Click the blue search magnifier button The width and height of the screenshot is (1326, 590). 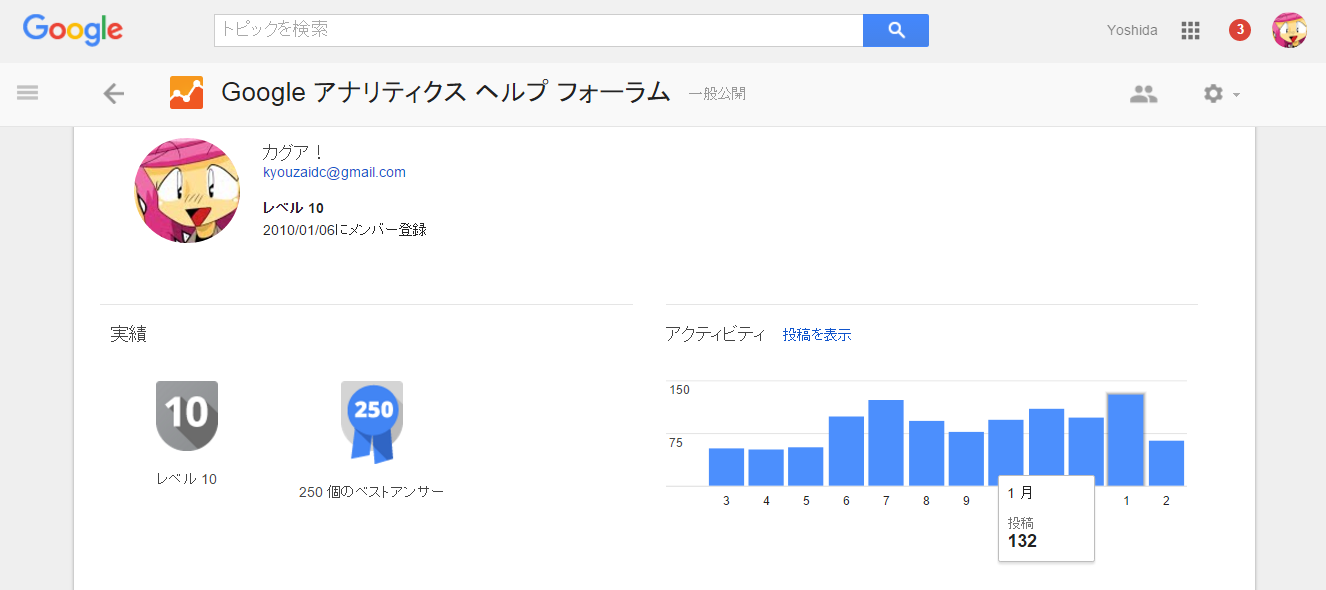[896, 30]
